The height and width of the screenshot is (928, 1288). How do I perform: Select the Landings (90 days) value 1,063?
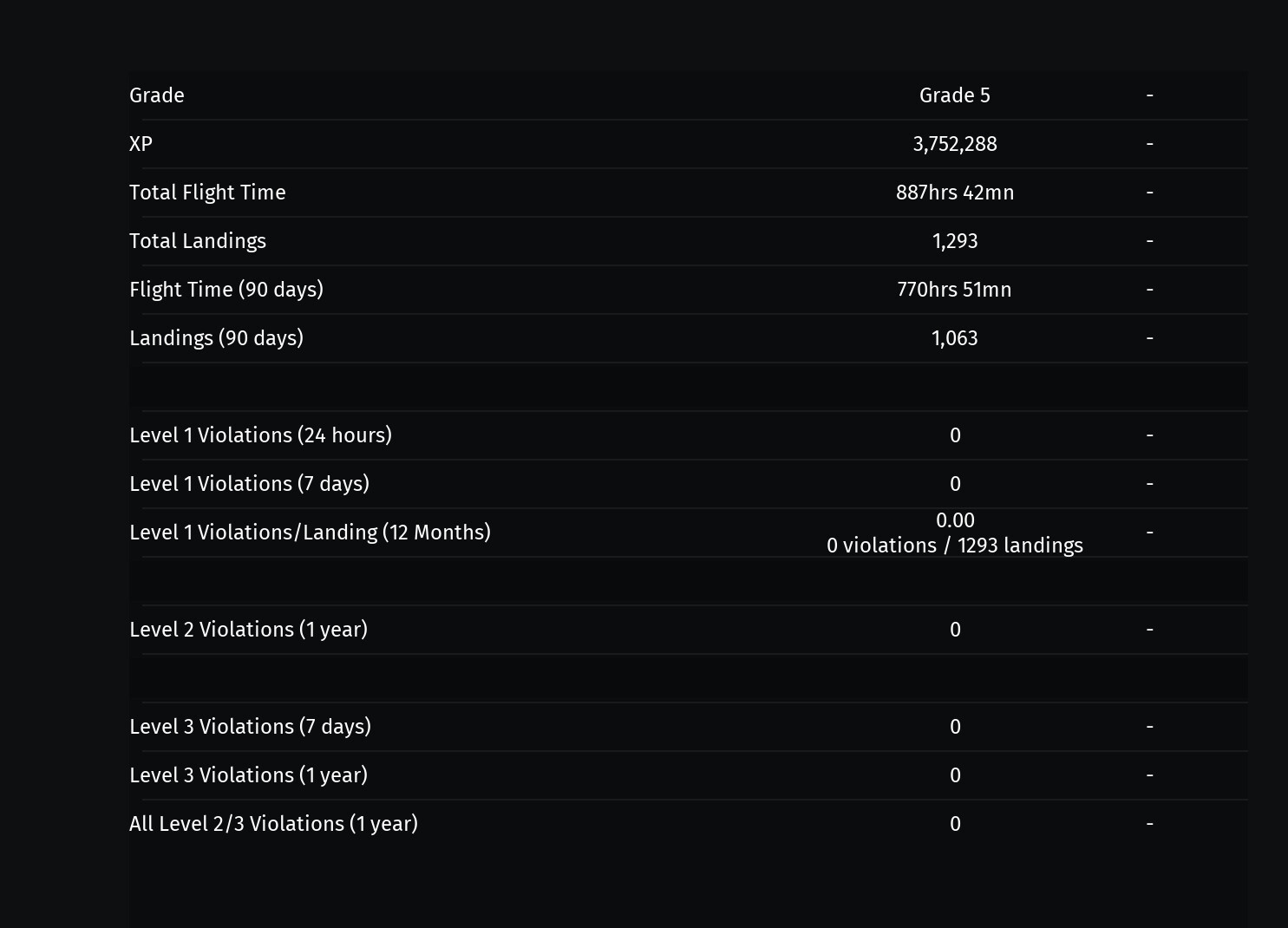tap(955, 338)
